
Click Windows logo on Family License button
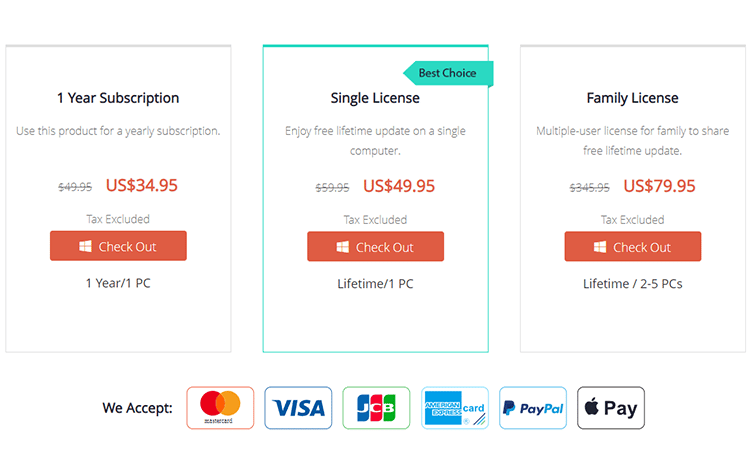[600, 247]
